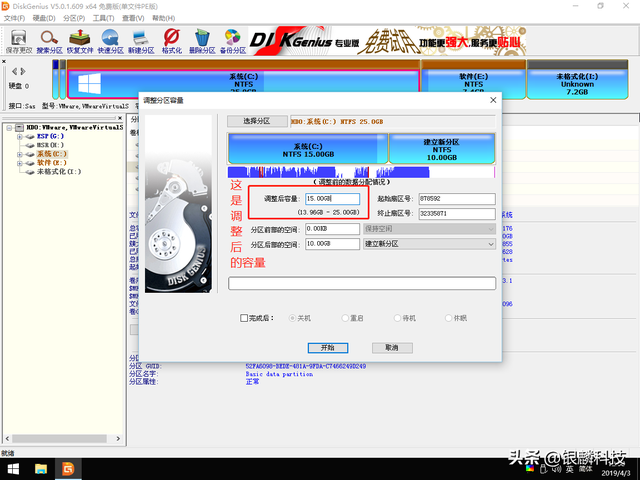640x480 pixels.
Task: Click the 起始扇区号 input field
Action: click(457, 199)
